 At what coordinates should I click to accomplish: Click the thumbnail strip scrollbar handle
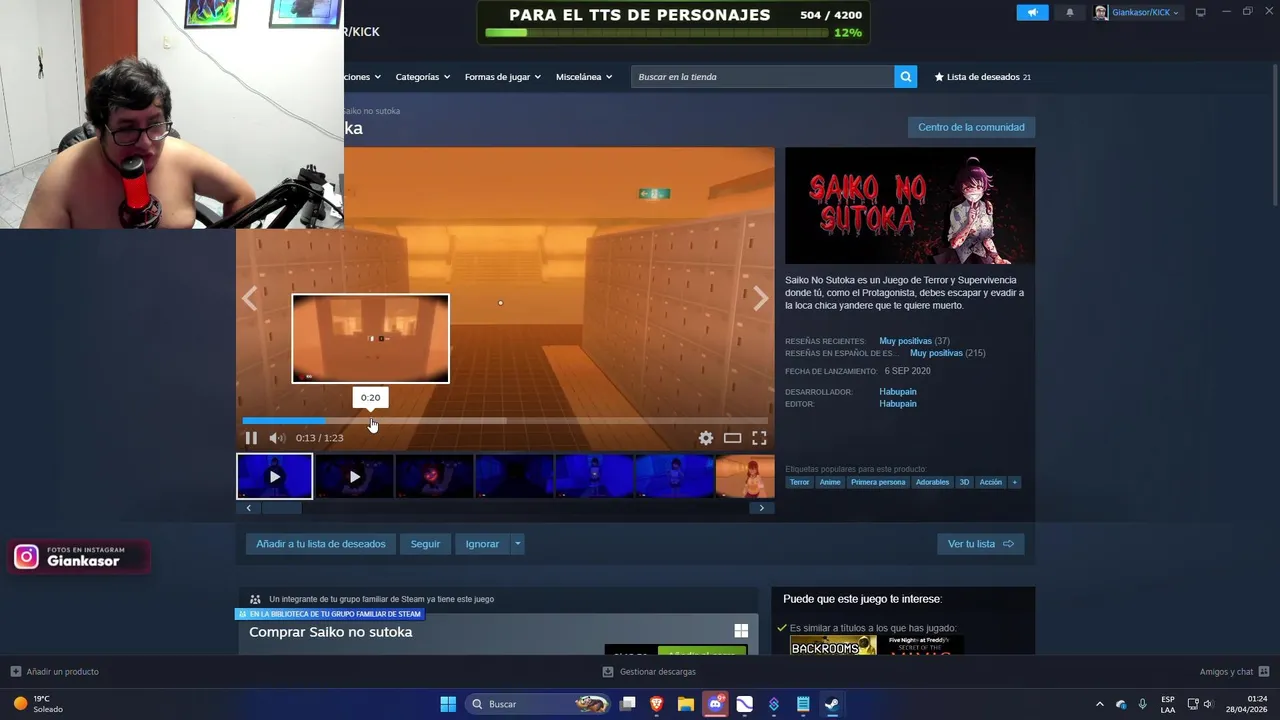tap(281, 508)
